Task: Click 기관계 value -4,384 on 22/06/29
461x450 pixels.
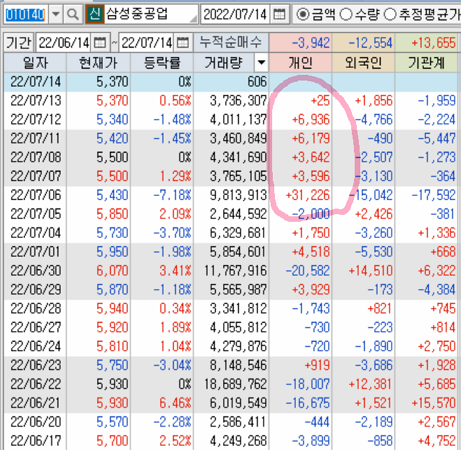Action: point(437,289)
